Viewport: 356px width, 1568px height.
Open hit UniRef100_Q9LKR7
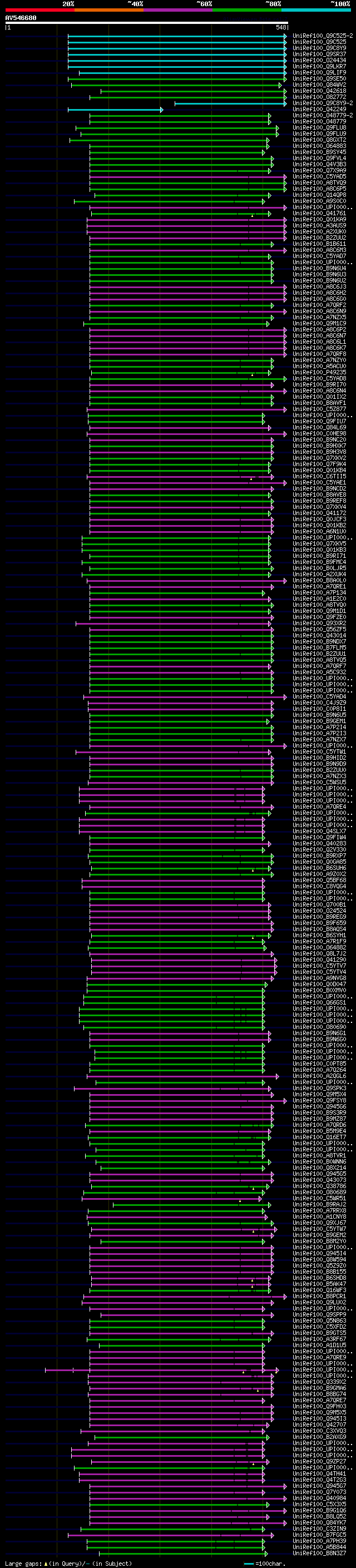(x=319, y=66)
